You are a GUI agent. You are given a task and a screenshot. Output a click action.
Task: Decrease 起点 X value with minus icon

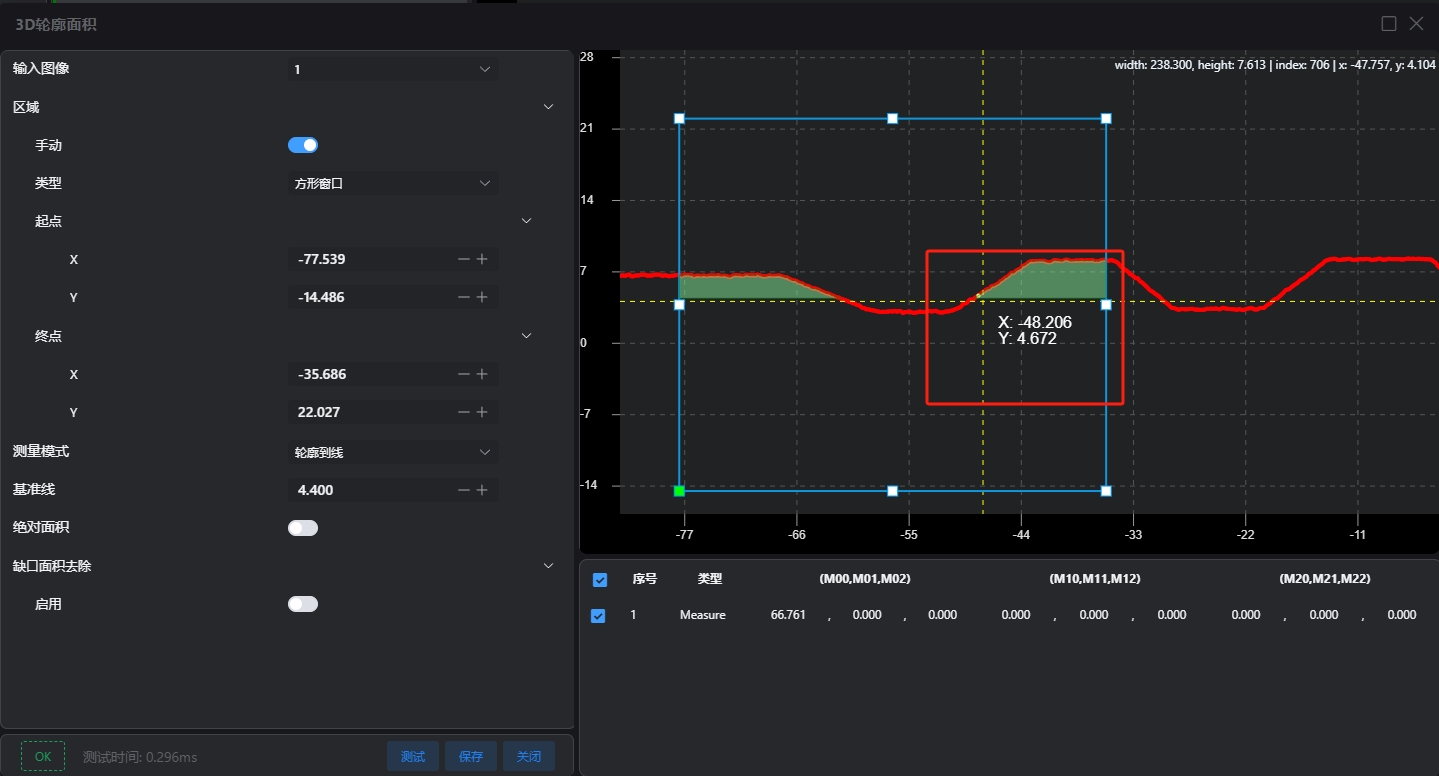(x=463, y=259)
